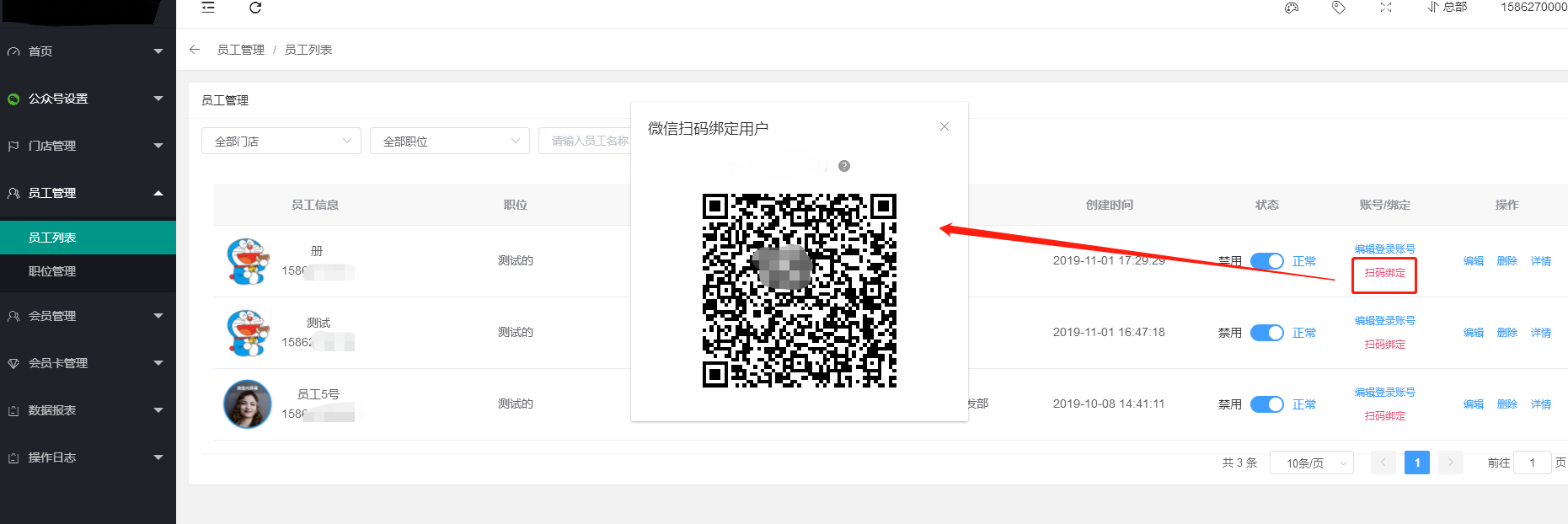Click the 员工管理 breadcrumb link
Screen dimensions: 1568x524
click(241, 50)
